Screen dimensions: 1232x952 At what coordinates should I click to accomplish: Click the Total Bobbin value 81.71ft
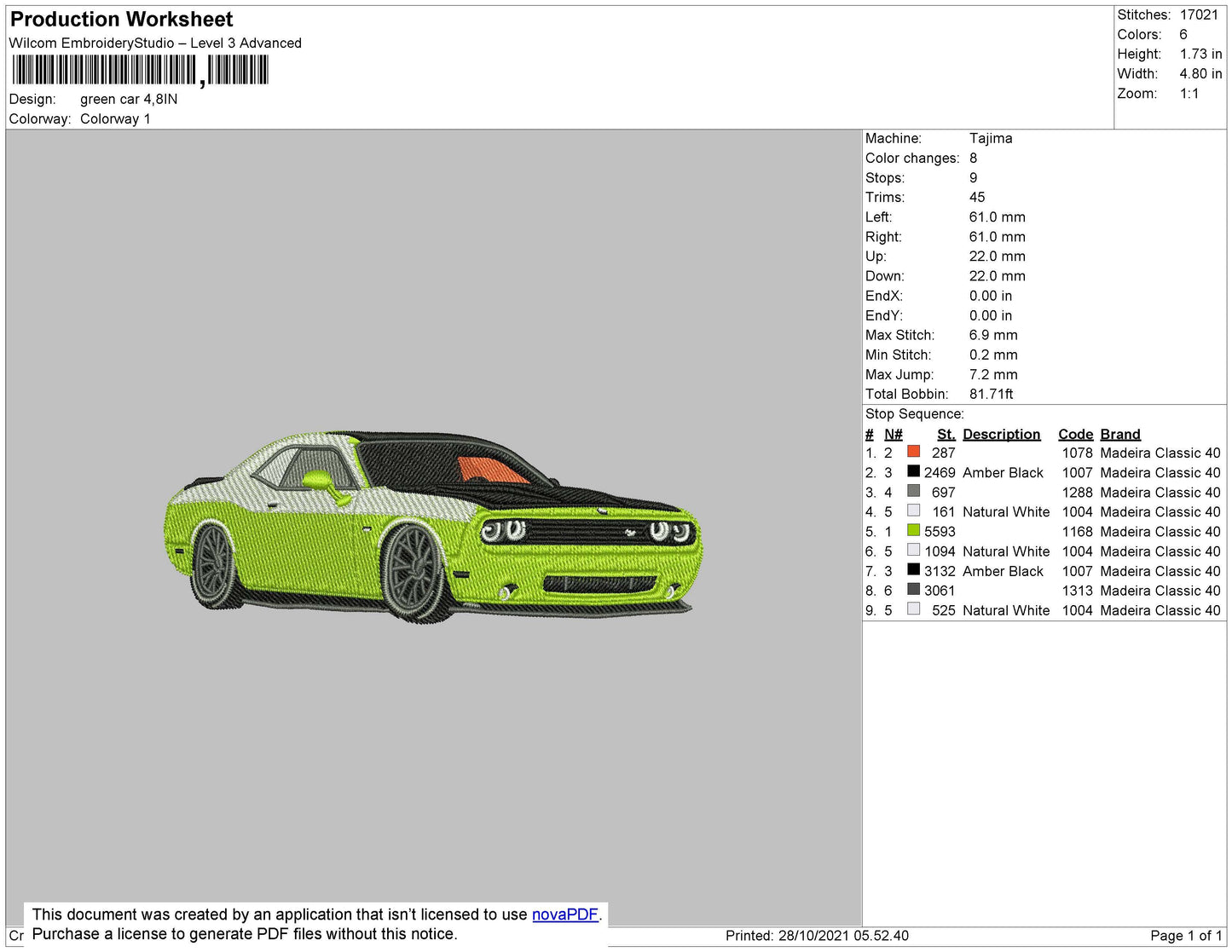(x=992, y=394)
